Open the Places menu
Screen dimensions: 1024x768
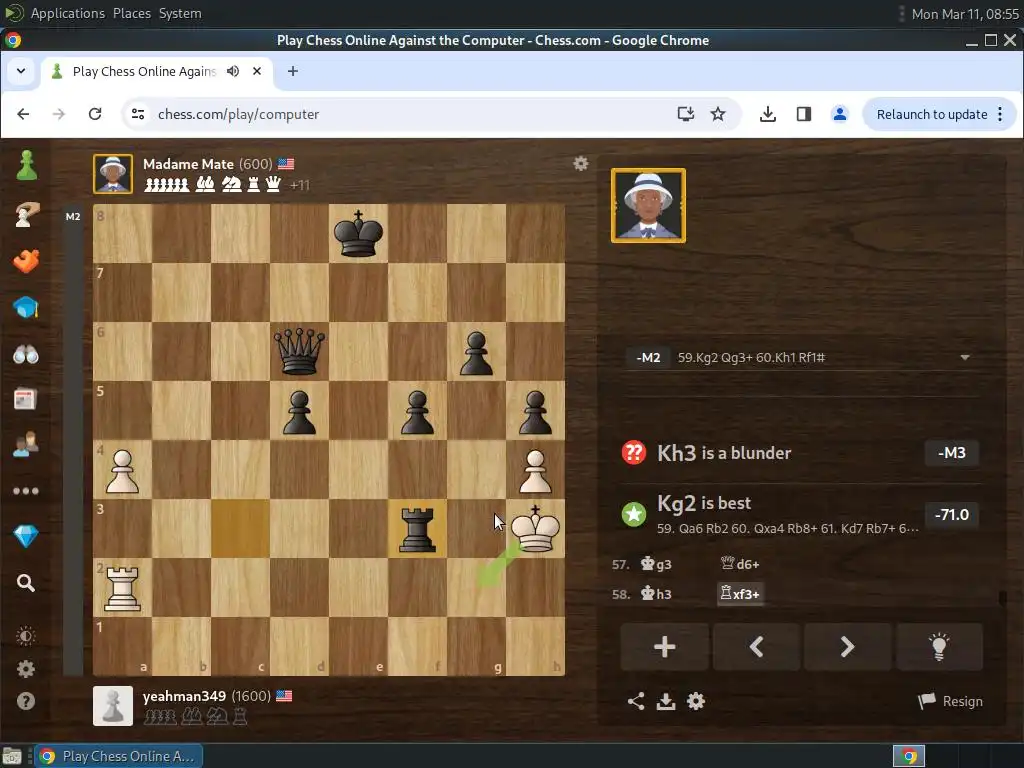[x=131, y=13]
